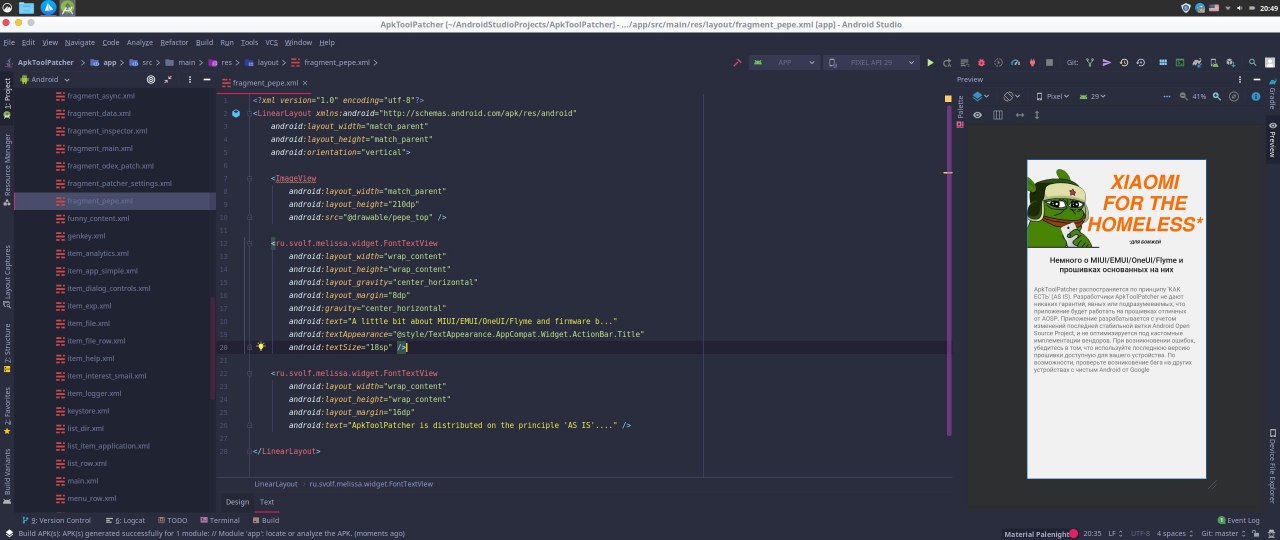The image size is (1280, 540).
Task: Open Pixel device dropdown in Preview
Action: [1053, 96]
